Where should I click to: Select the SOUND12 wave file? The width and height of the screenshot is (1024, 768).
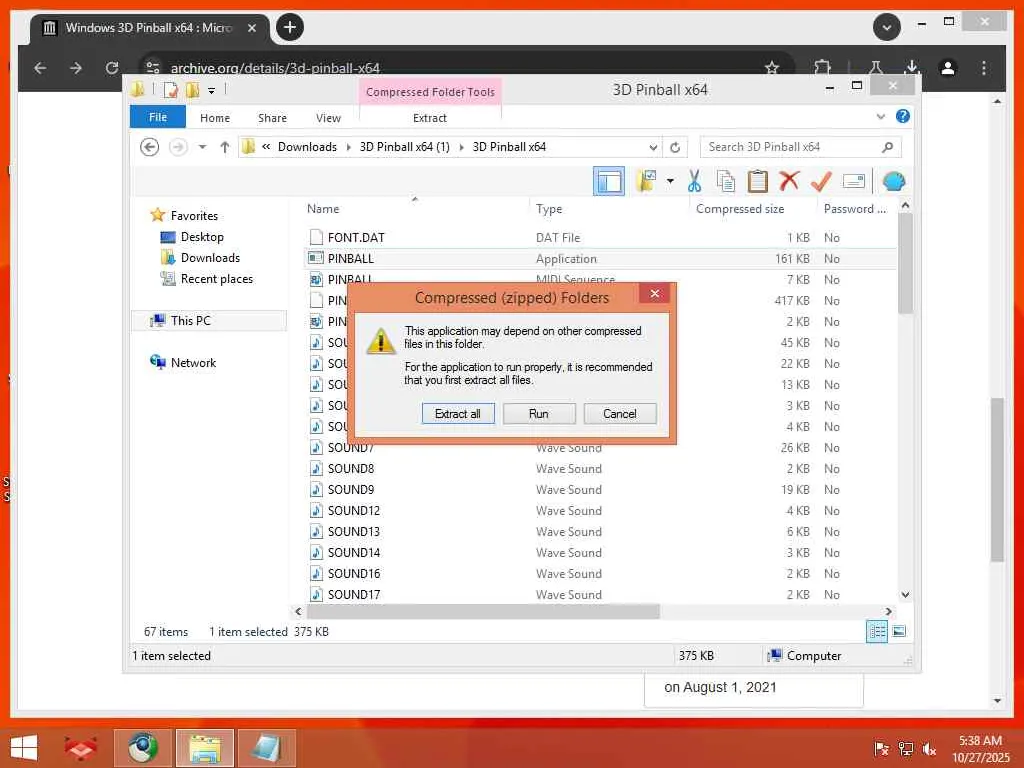pos(353,511)
